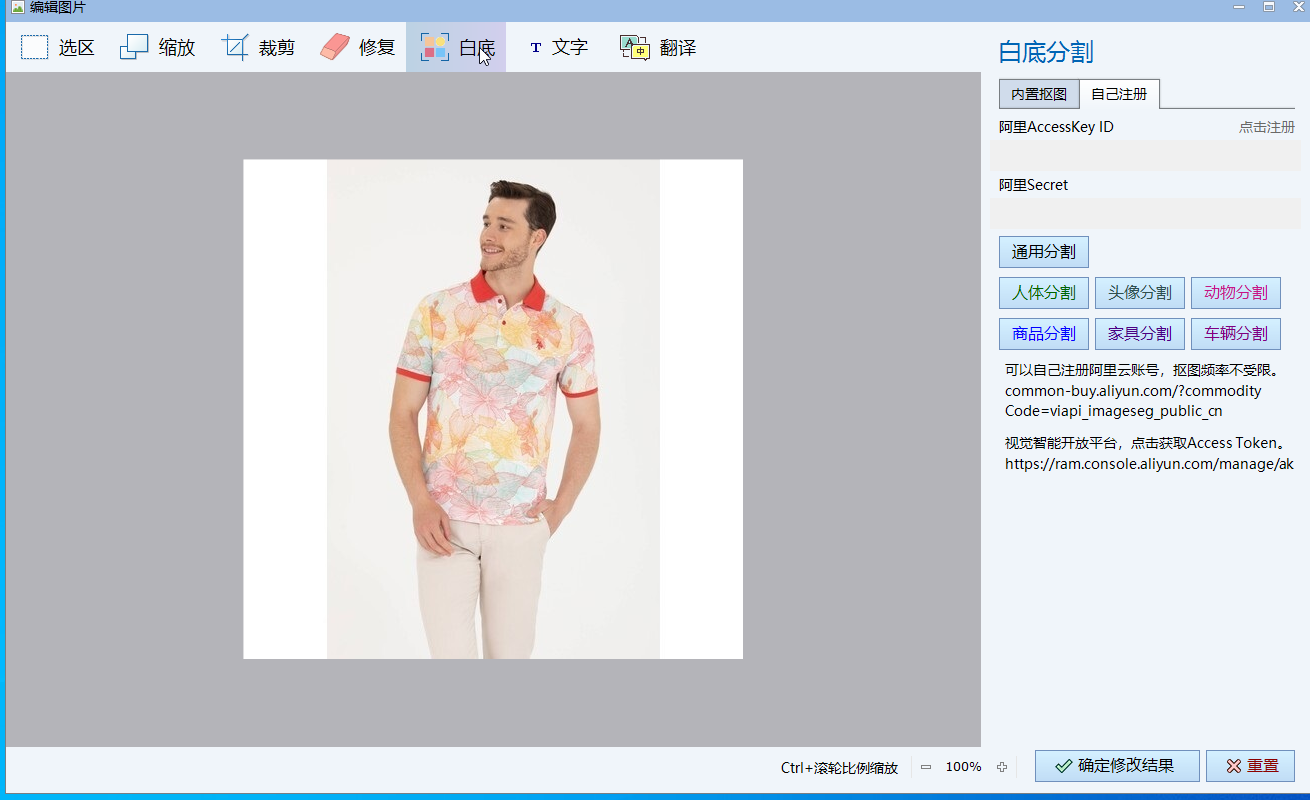Click the 阿里AccessKey ID input field
The width and height of the screenshot is (1310, 800).
click(1145, 156)
